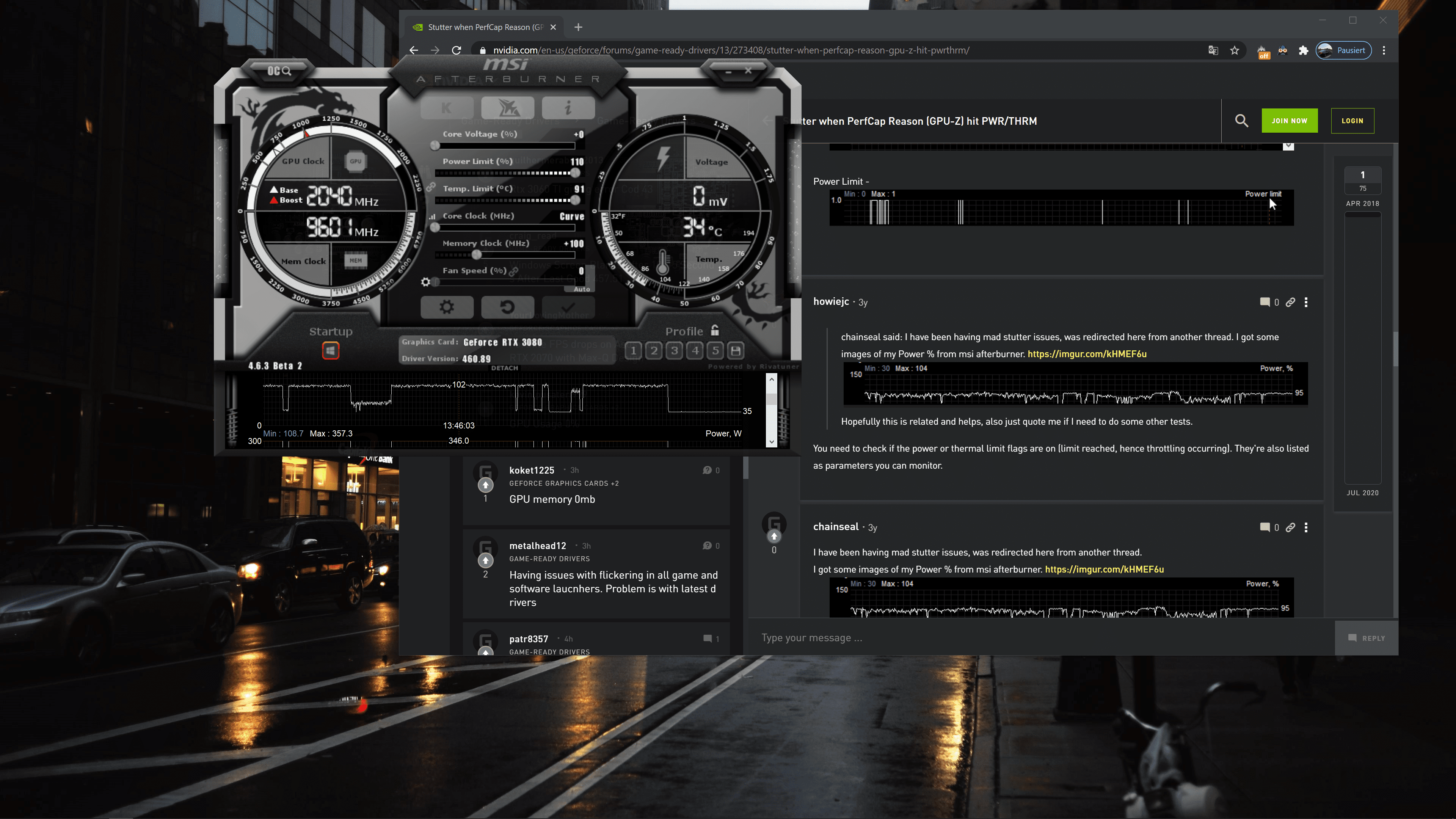Open the three-dot menu on howiejc's post

coord(1305,303)
